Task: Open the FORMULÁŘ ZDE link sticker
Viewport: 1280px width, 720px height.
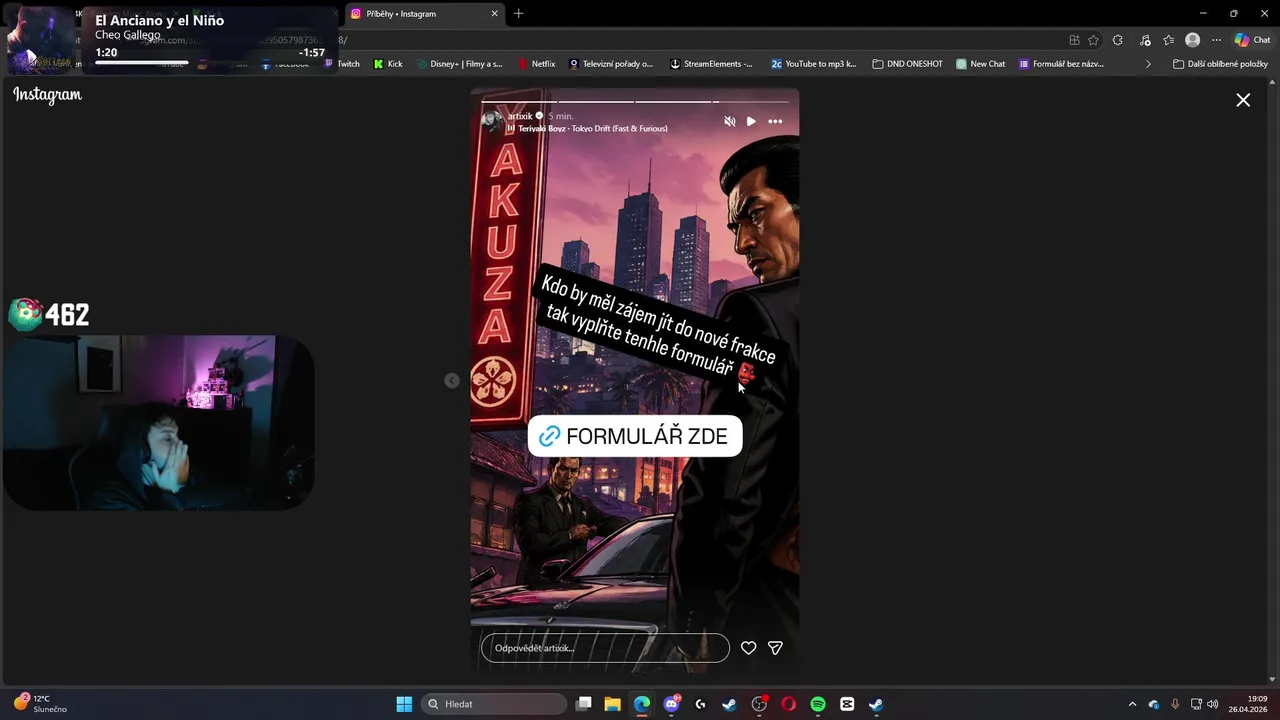Action: (635, 436)
